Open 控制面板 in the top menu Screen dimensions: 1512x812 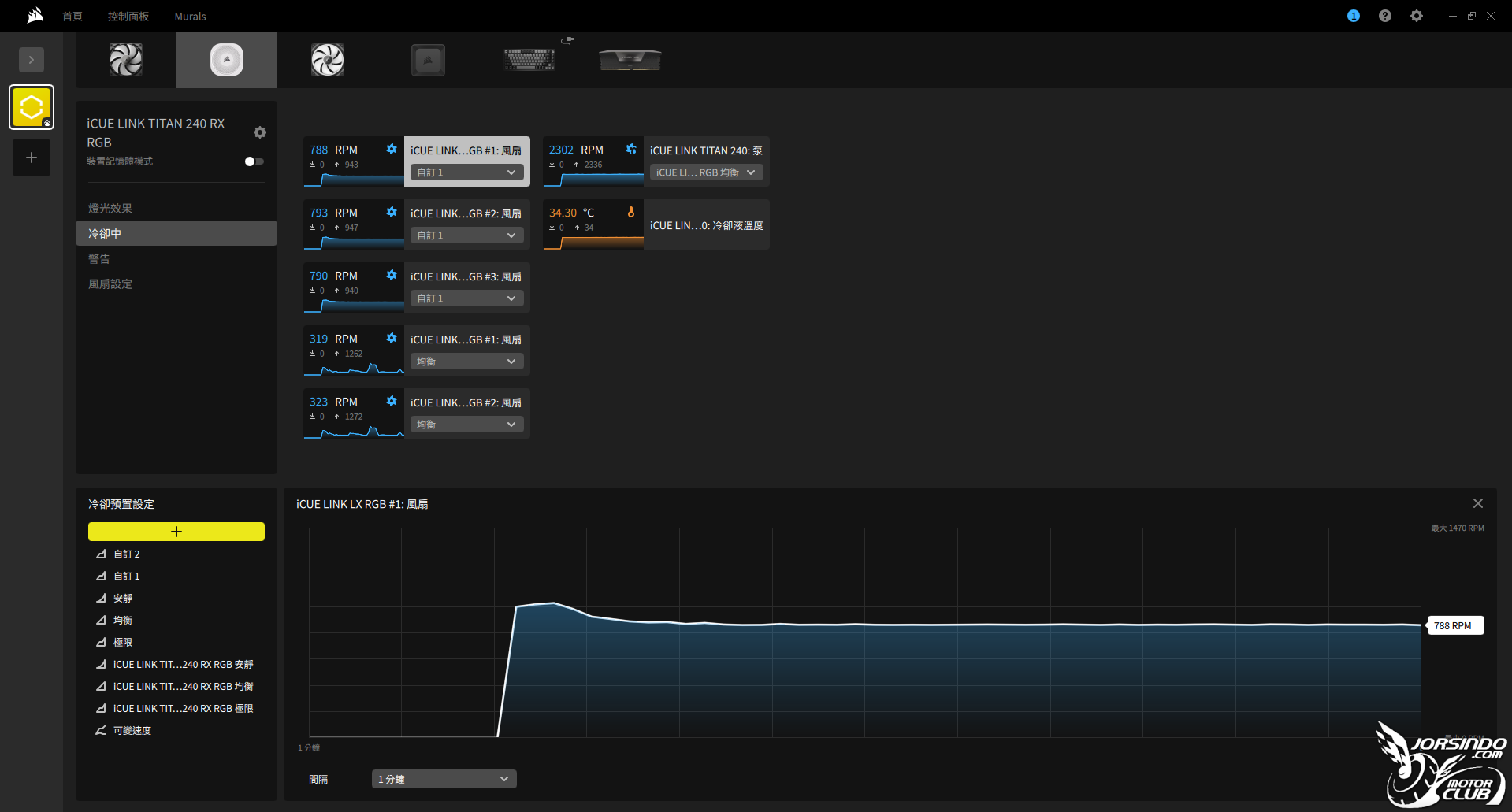[x=128, y=17]
